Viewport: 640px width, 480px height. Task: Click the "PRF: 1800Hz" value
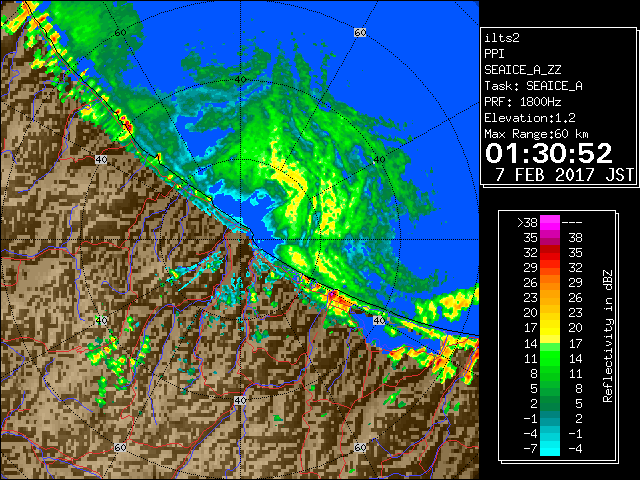[522, 102]
